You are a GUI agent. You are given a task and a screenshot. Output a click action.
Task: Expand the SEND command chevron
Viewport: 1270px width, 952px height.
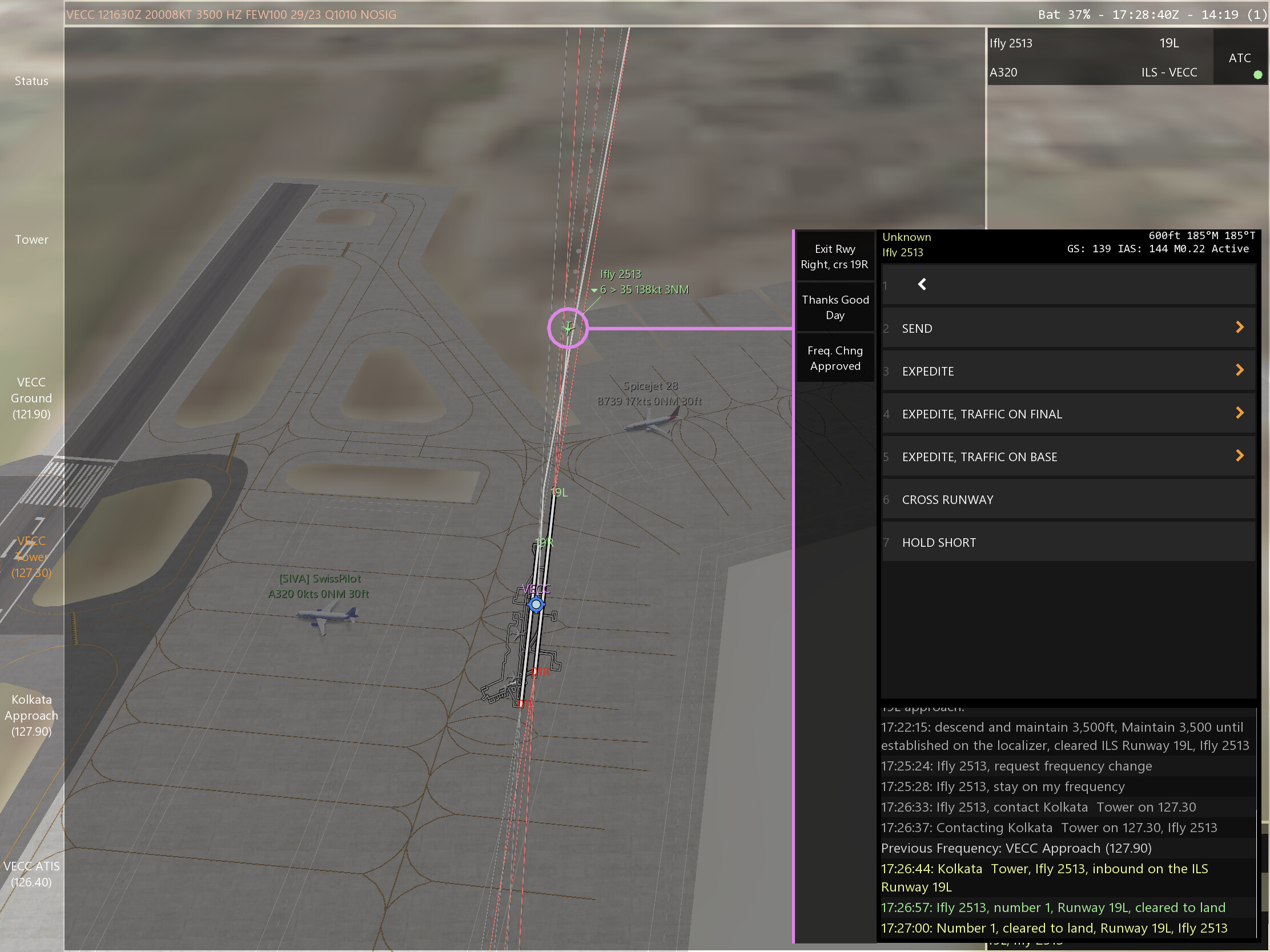[x=1240, y=328]
